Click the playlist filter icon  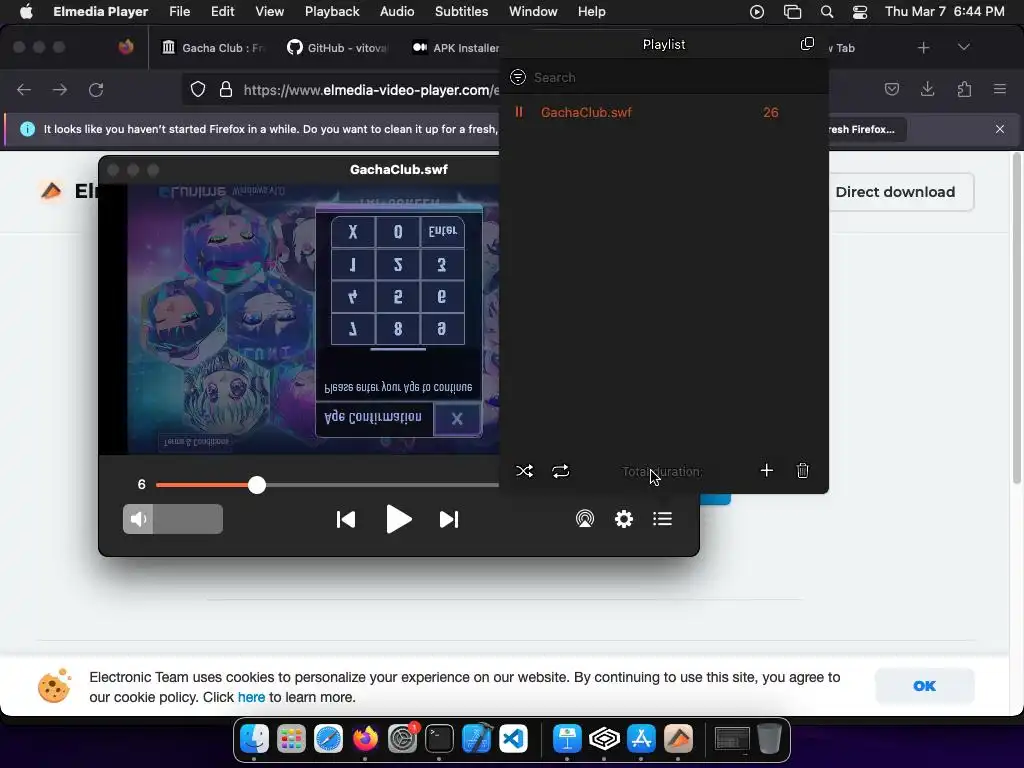click(518, 77)
